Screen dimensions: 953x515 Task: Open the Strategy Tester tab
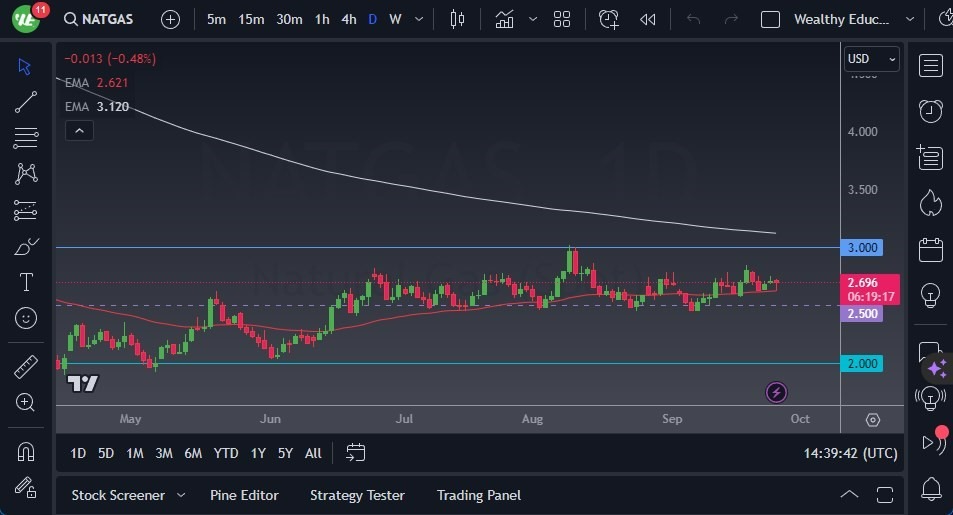pos(357,495)
